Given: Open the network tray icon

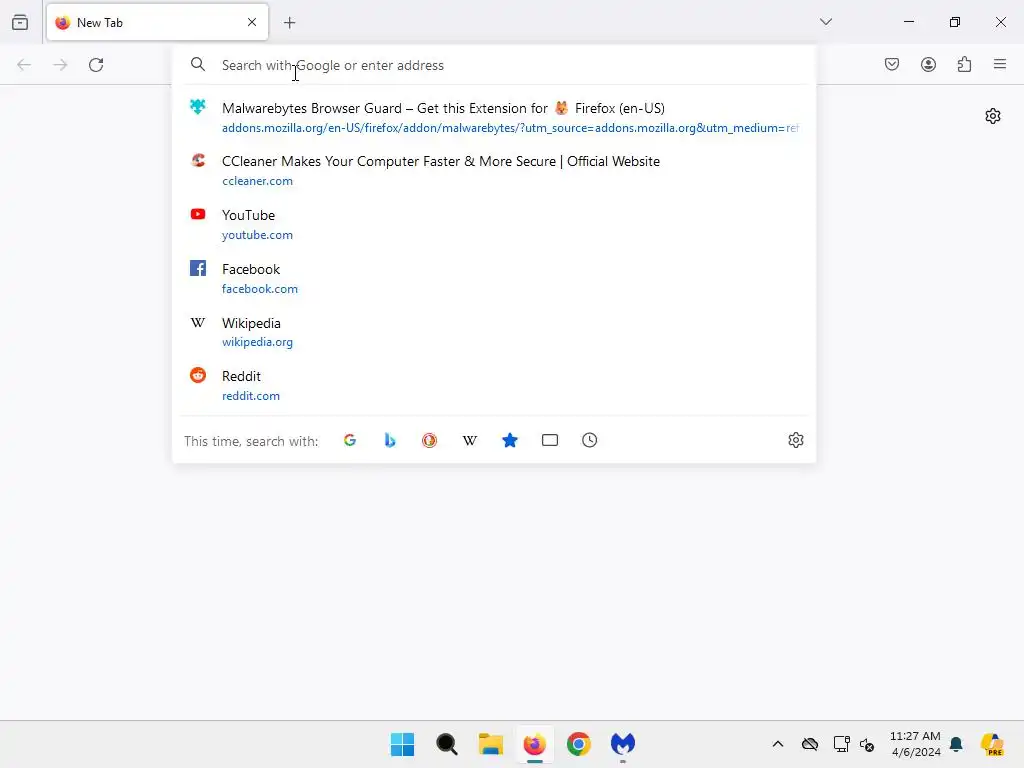Looking at the screenshot, I should tap(841, 744).
